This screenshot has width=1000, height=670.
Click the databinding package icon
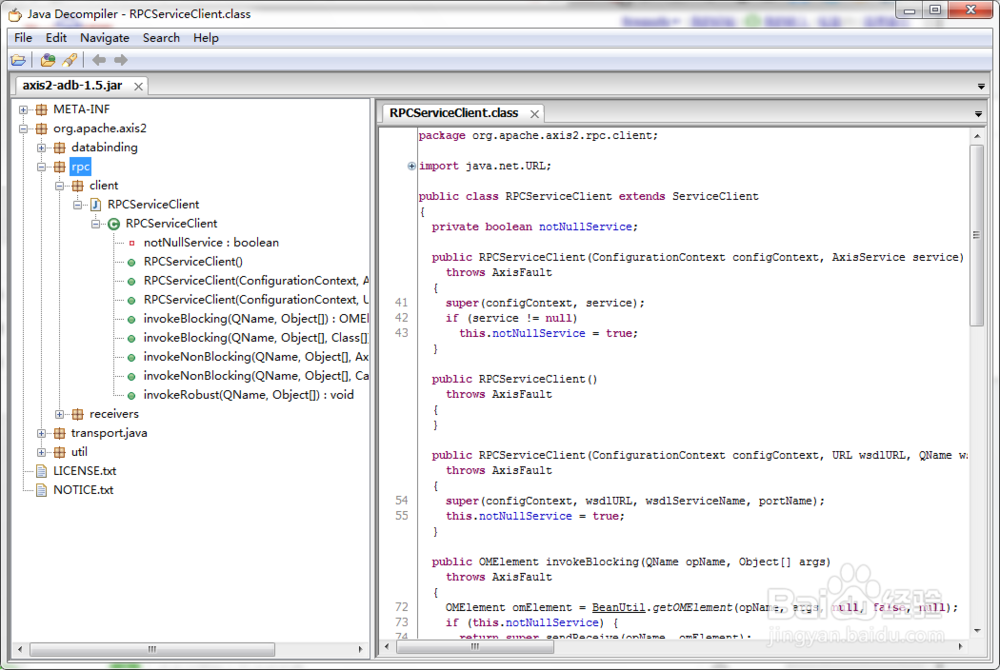[59, 148]
